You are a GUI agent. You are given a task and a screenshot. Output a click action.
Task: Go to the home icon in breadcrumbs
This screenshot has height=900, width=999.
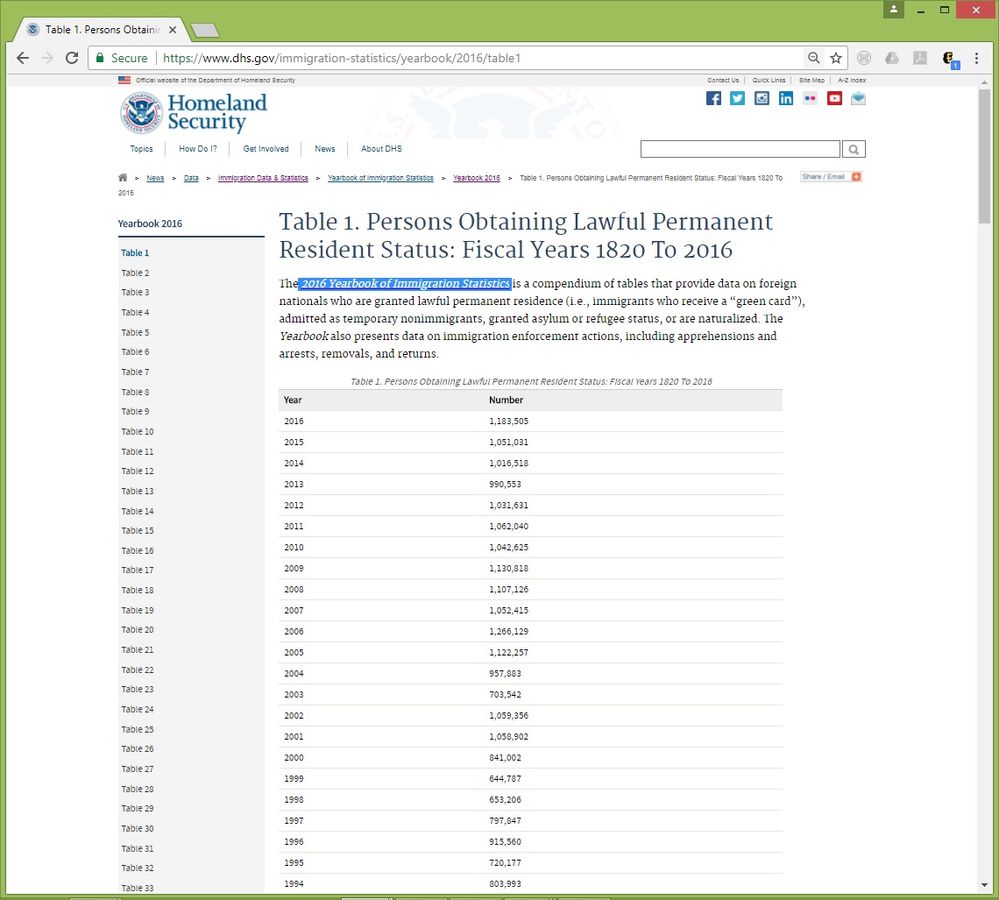click(x=122, y=178)
